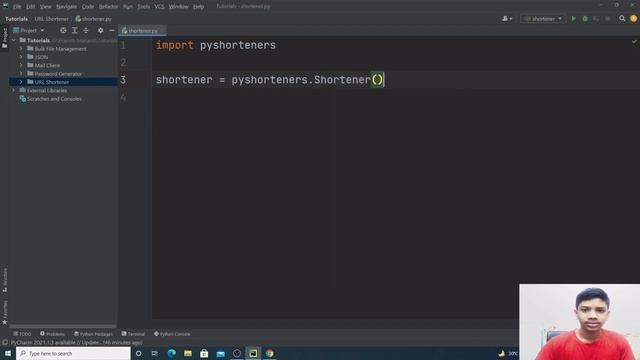Open the Project view mode dropdown
The height and width of the screenshot is (360, 640).
pyautogui.click(x=29, y=30)
